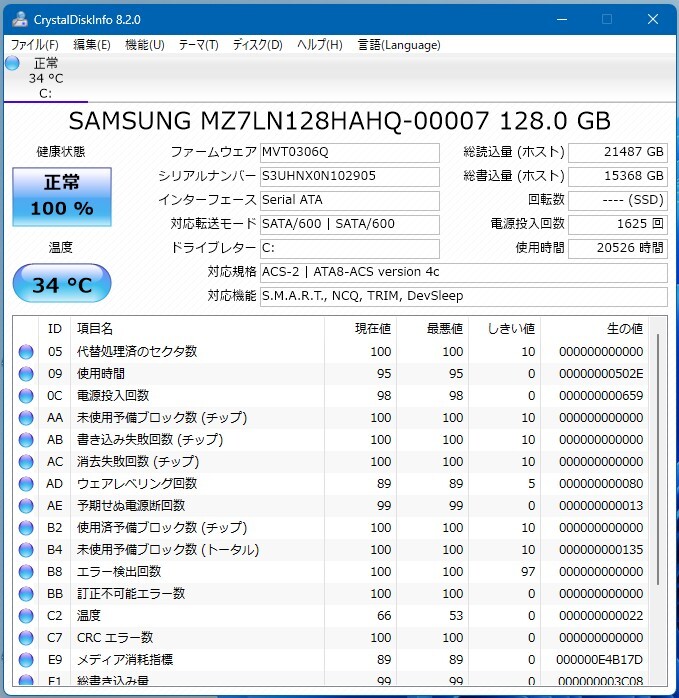
Task: Click the status orb for attribute 05
Action: [26, 352]
